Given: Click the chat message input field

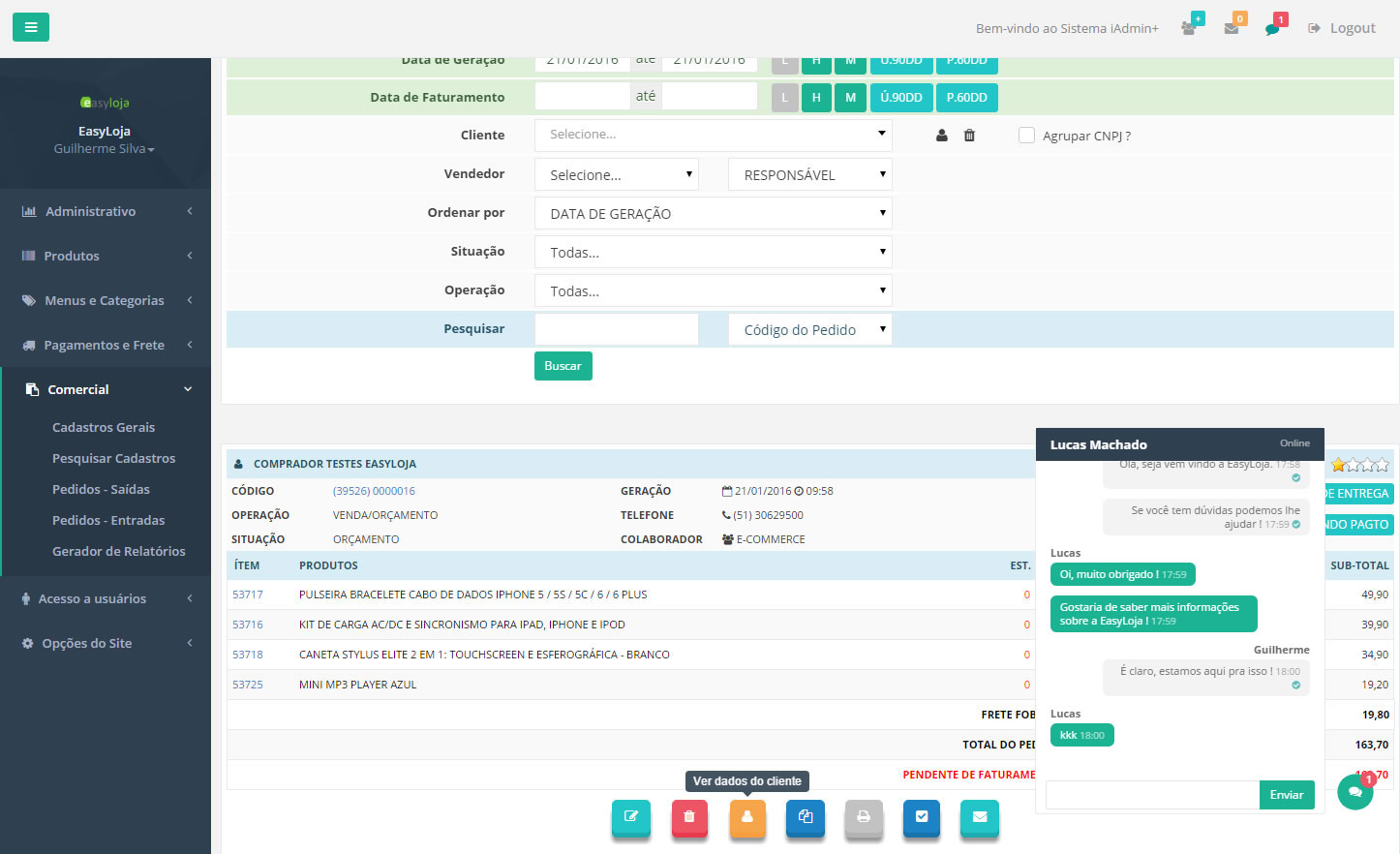Looking at the screenshot, I should 1151,794.
